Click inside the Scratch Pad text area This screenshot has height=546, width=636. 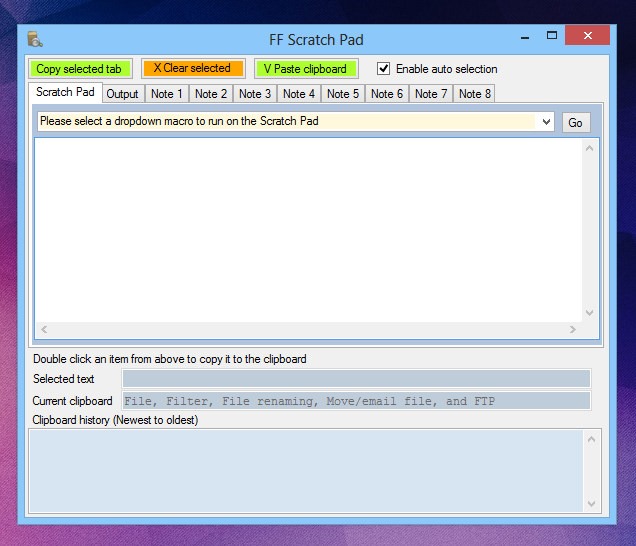(309, 230)
